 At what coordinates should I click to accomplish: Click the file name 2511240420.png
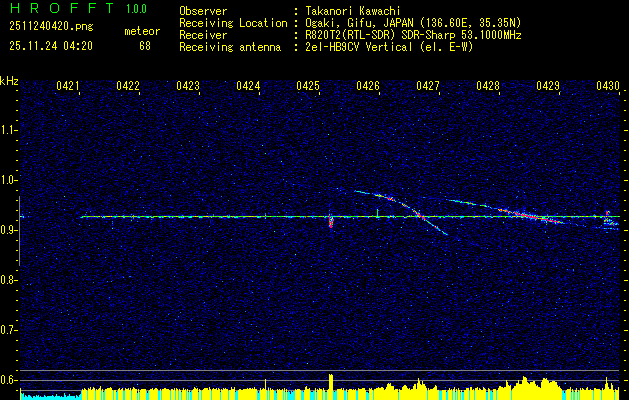tap(51, 27)
